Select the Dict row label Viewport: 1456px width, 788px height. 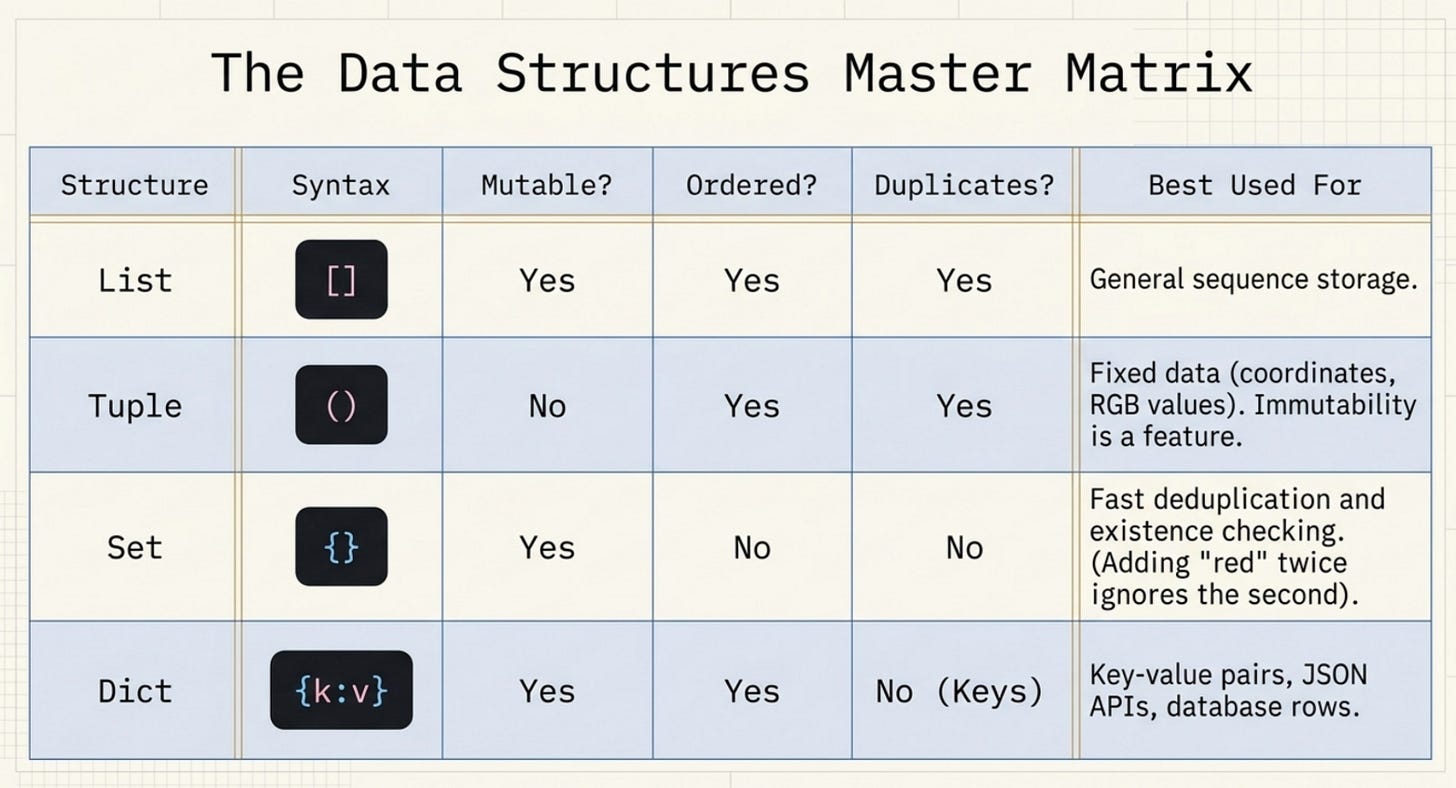point(135,691)
